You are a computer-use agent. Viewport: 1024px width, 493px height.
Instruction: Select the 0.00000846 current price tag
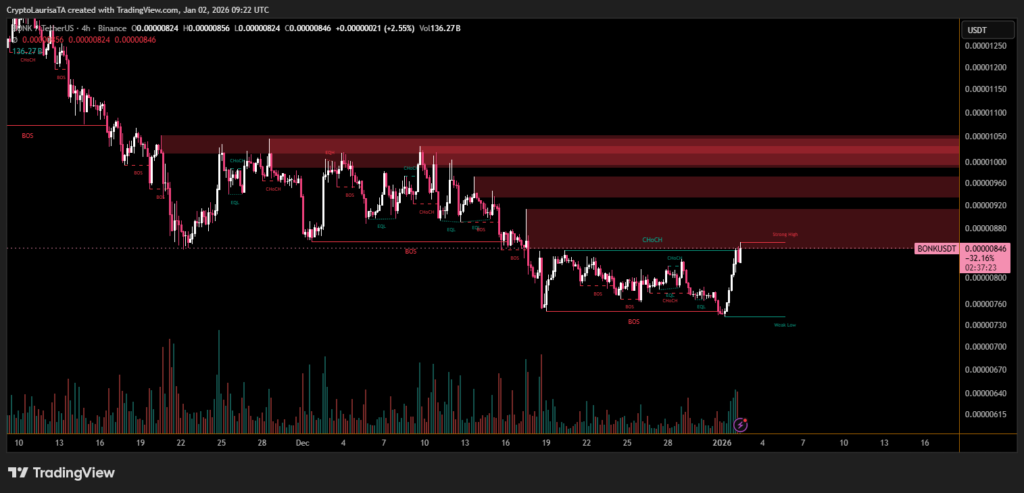coord(985,248)
